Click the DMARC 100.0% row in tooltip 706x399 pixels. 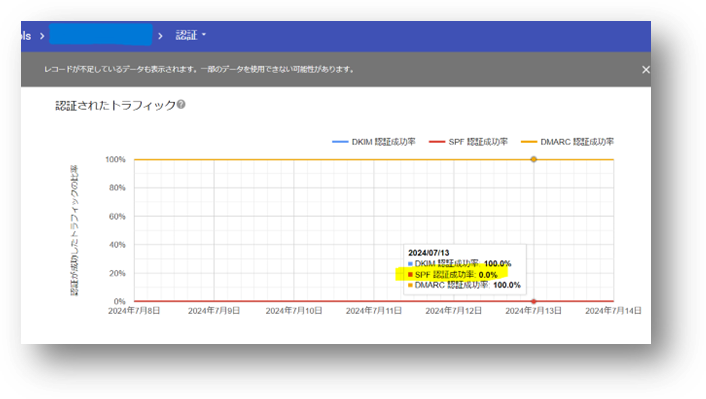tap(464, 285)
